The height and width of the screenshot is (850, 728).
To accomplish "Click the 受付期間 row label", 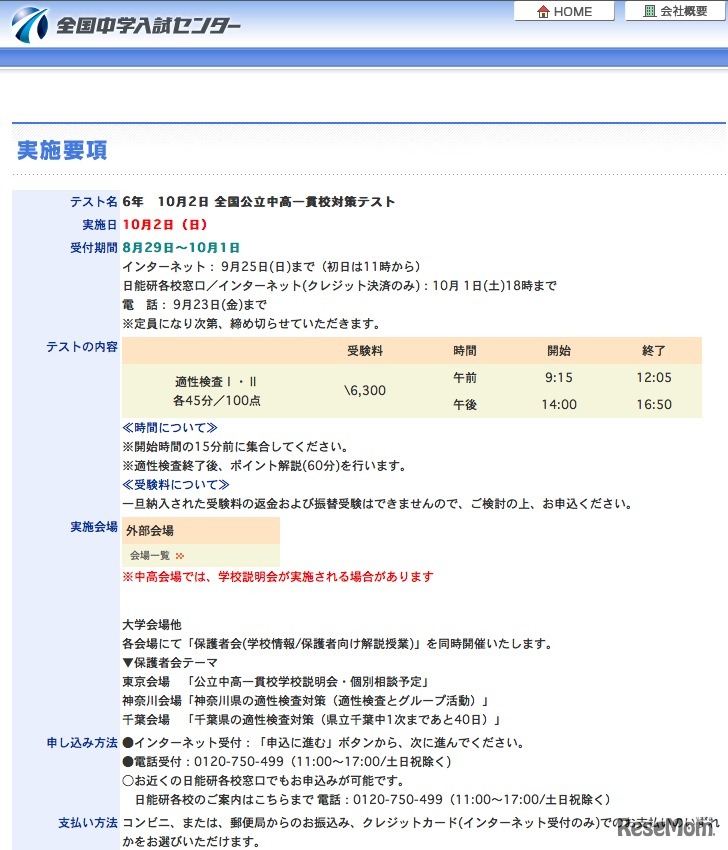I will tap(94, 248).
